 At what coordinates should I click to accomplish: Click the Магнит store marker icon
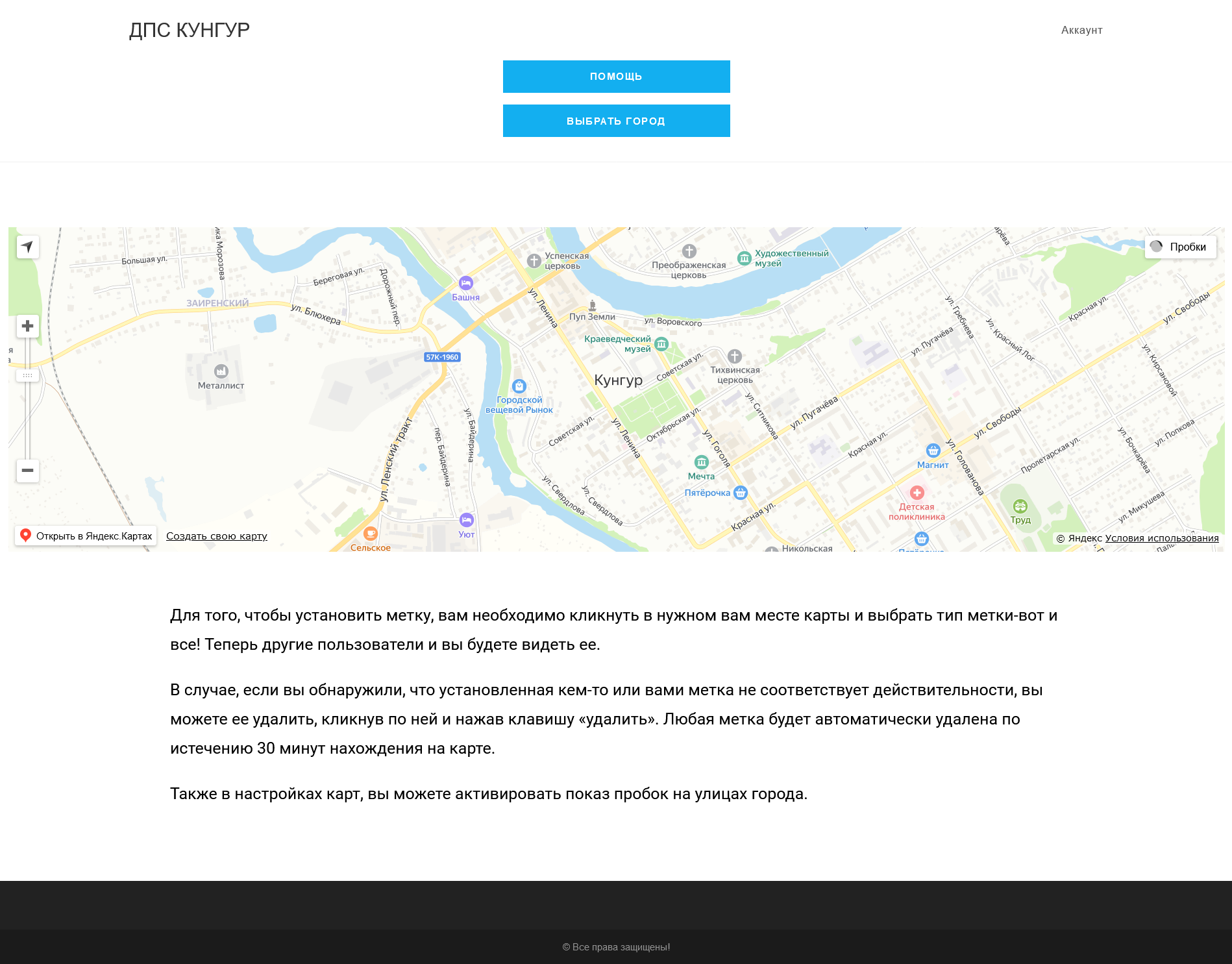933,451
